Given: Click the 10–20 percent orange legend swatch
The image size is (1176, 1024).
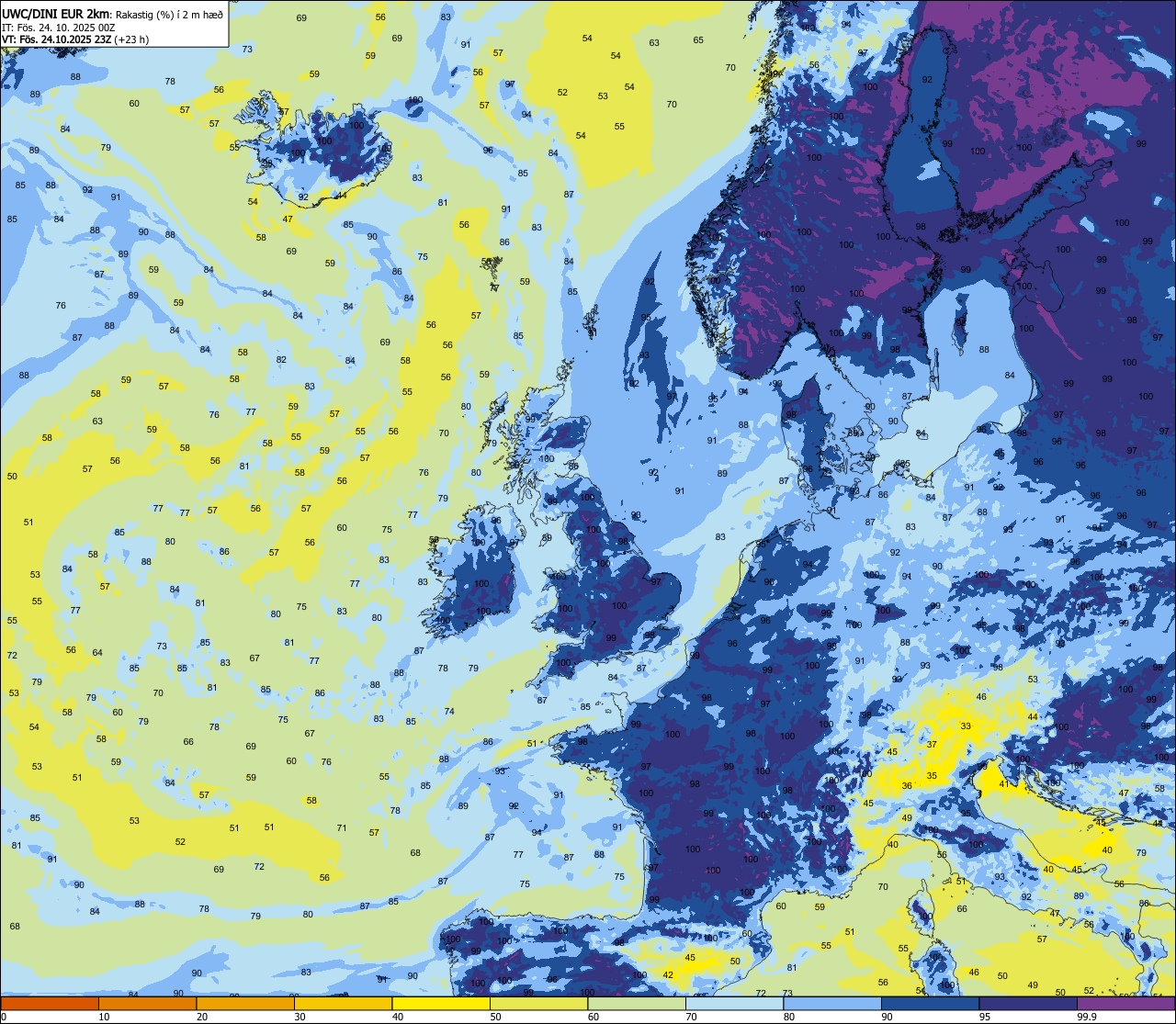Looking at the screenshot, I should pos(147,1003).
